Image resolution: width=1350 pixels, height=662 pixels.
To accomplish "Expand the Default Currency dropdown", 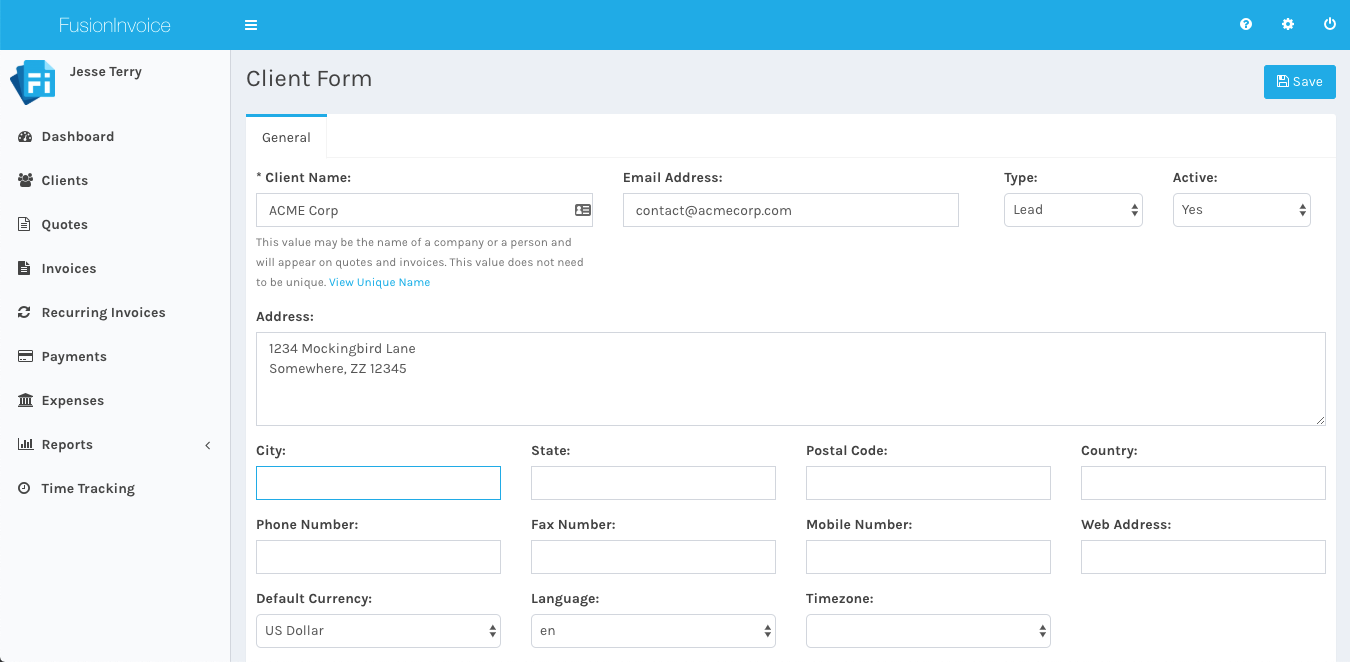I will 378,631.
